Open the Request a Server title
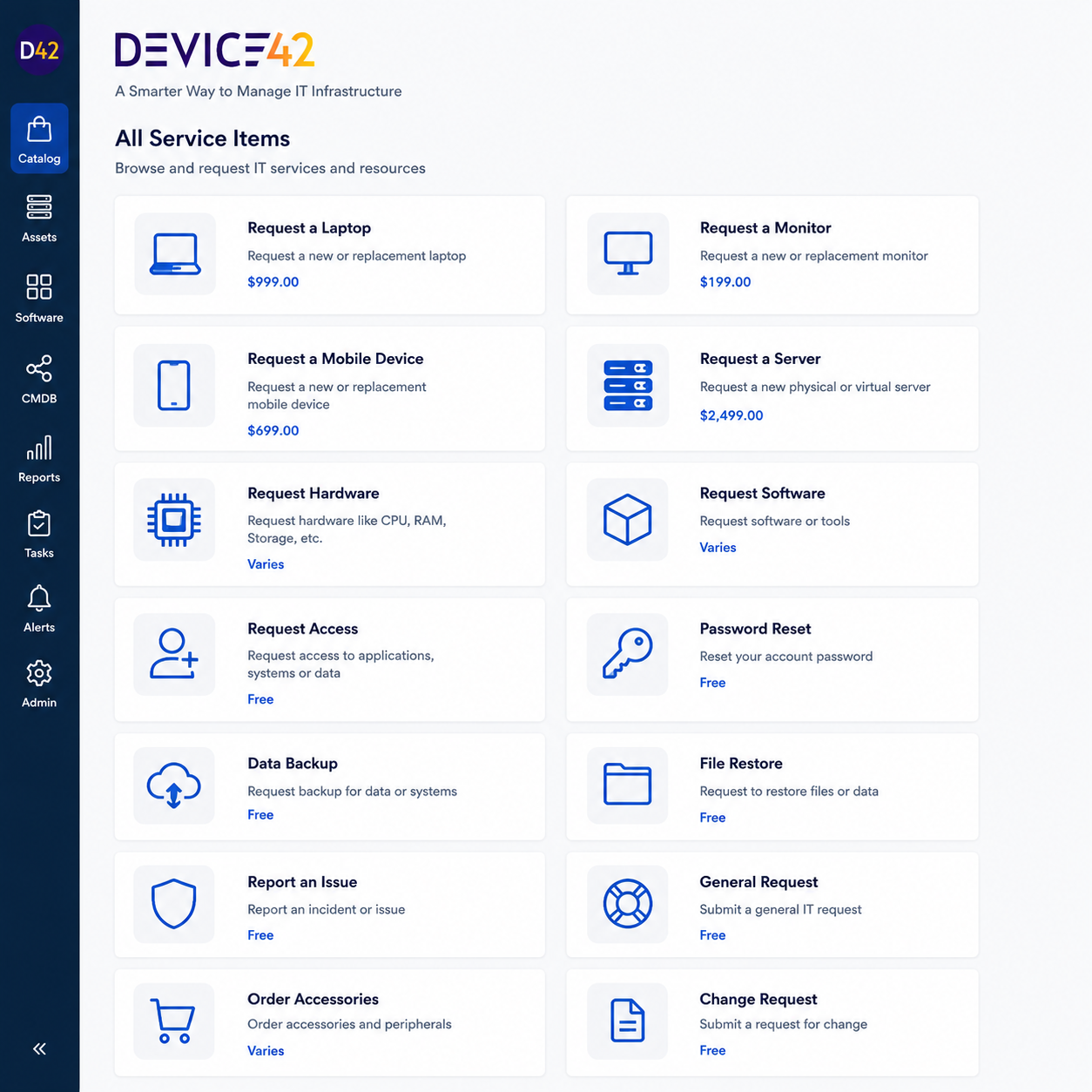This screenshot has height=1092, width=1092. [760, 359]
